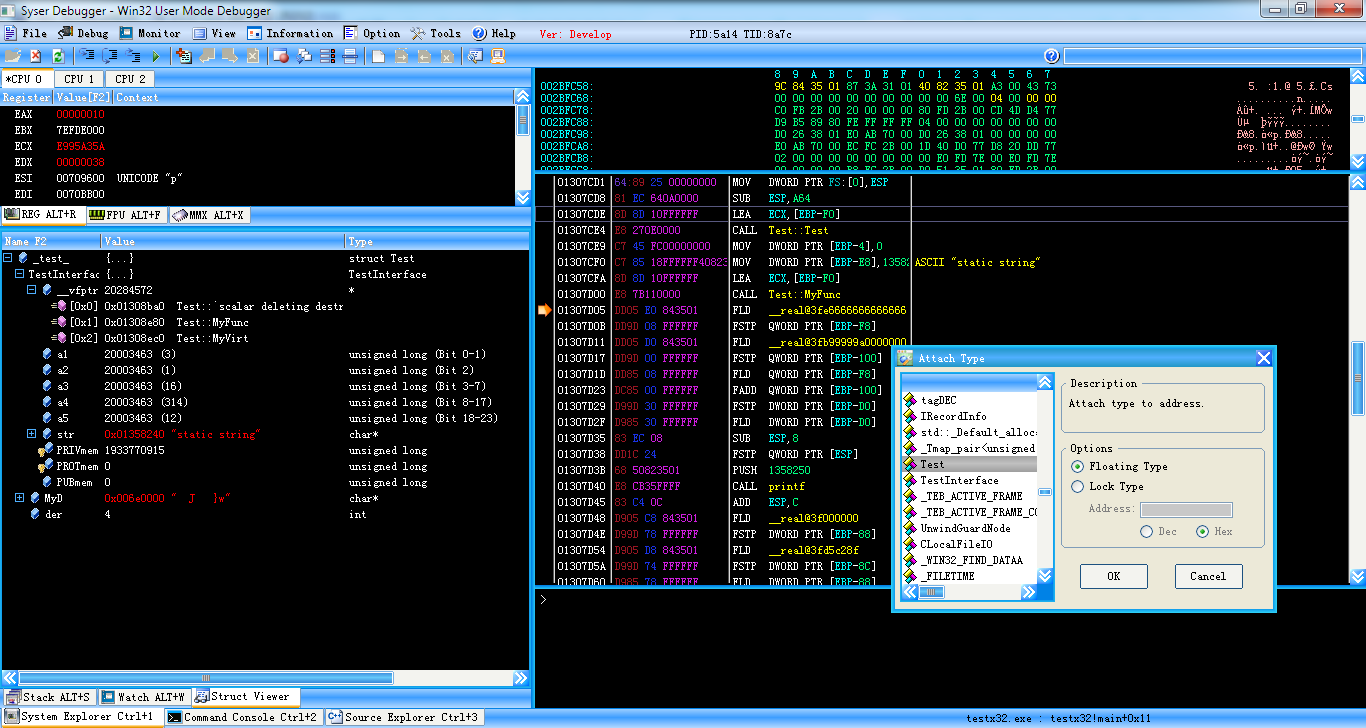1366x728 pixels.
Task: Click the green refresh/reset toolbar icon
Action: click(58, 56)
